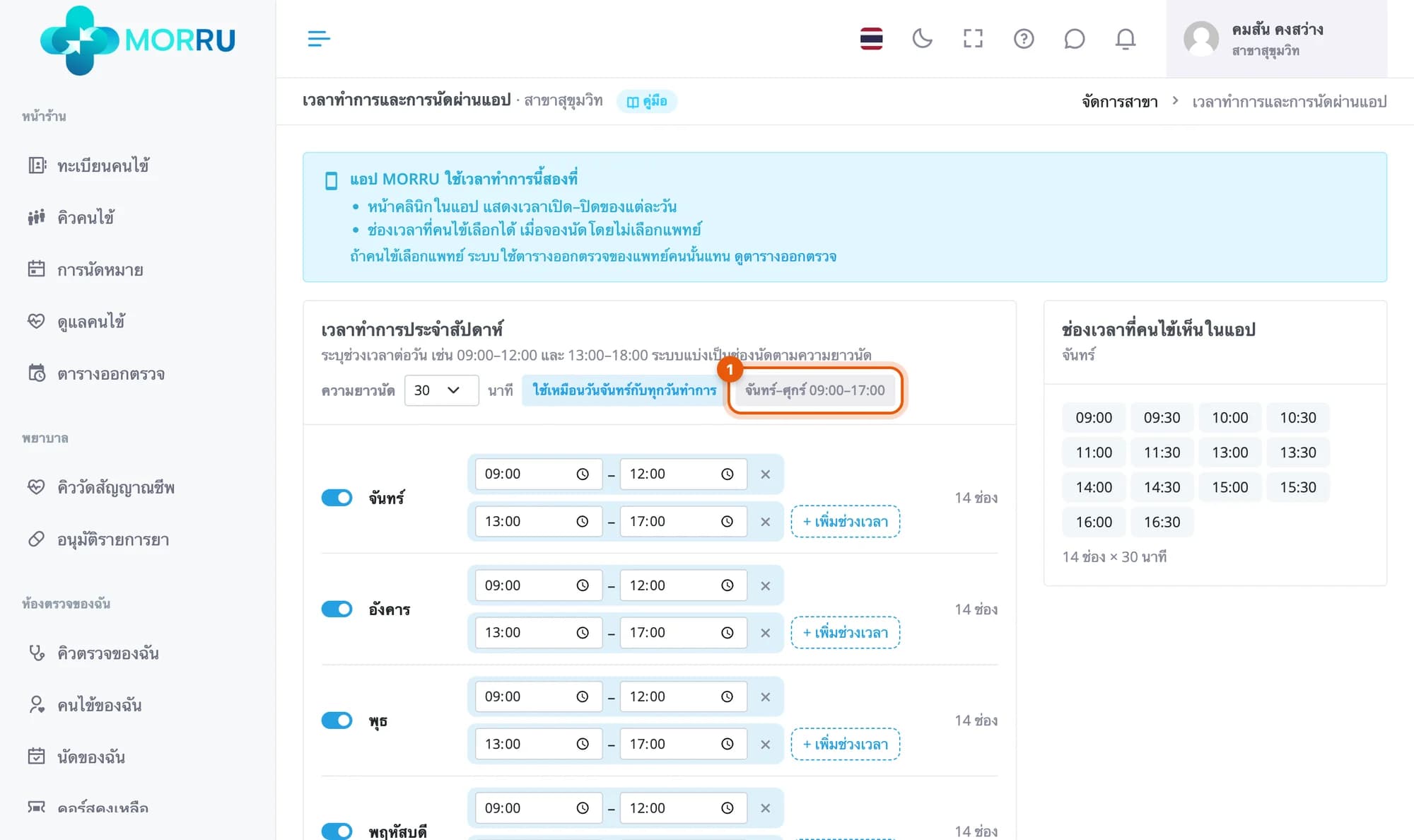This screenshot has height=840, width=1414.
Task: Click the user avatar picture
Action: (1201, 39)
